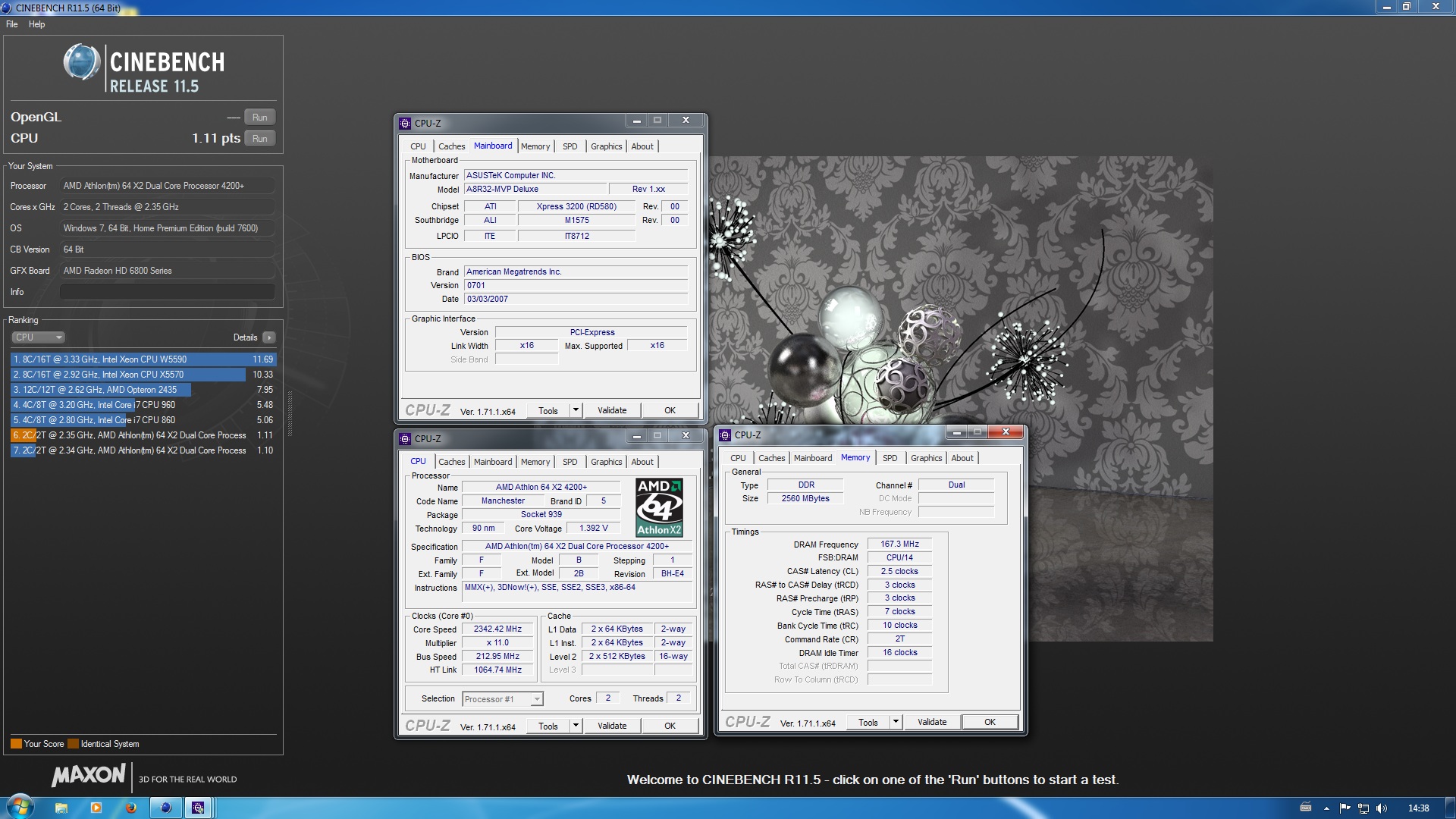The image size is (1456, 819).
Task: Click title icon of the Memory CPU-Z window
Action: coord(725,435)
